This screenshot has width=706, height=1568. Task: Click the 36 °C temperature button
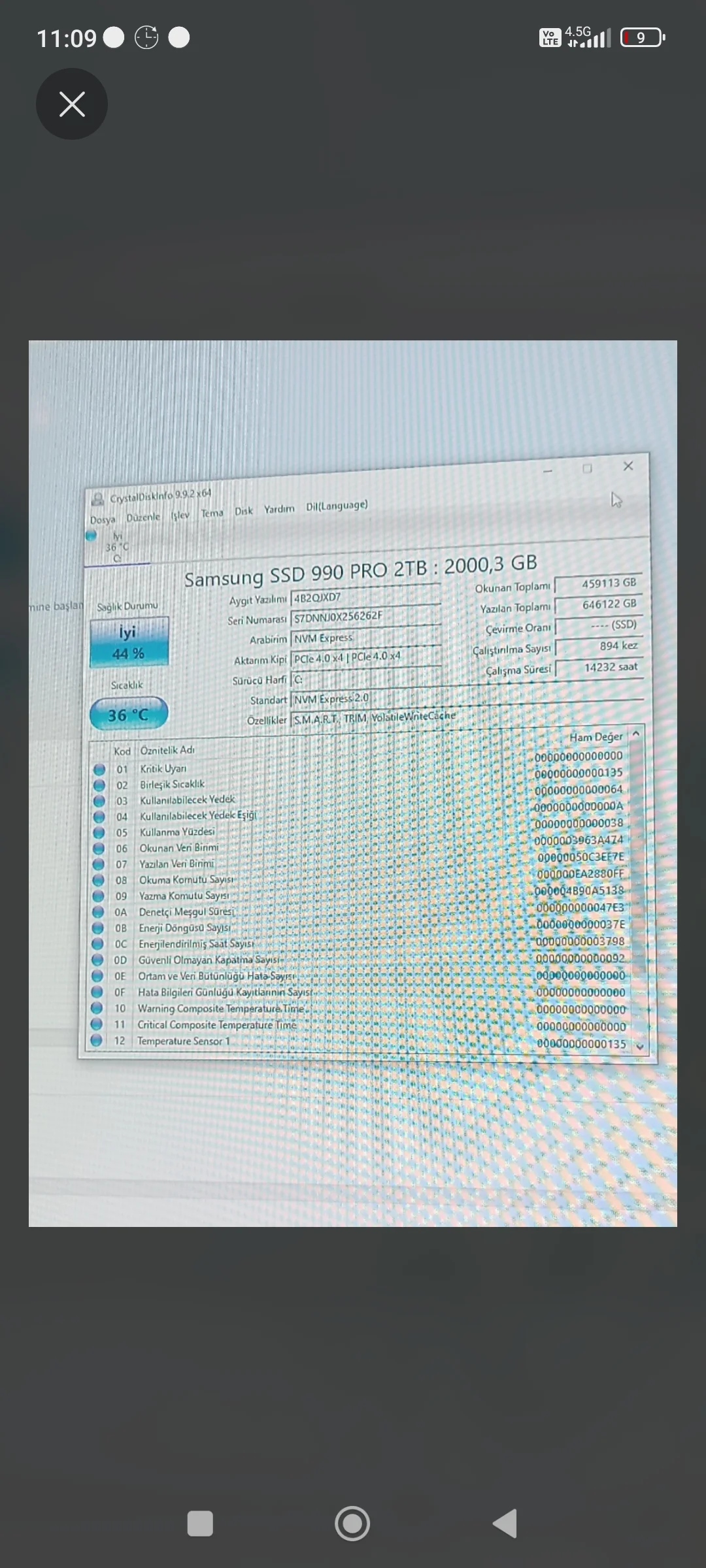tap(129, 715)
